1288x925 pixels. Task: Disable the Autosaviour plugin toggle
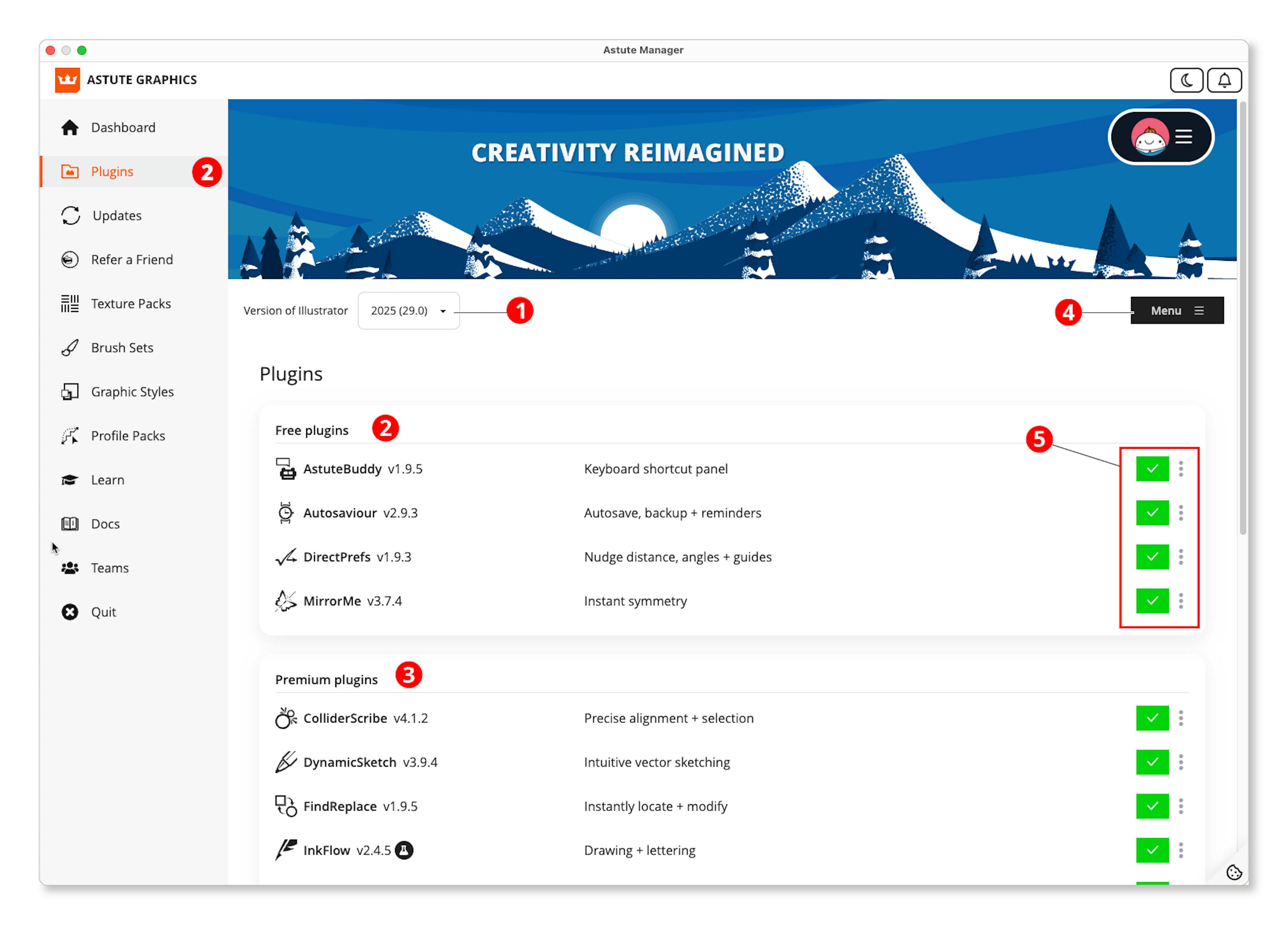click(x=1152, y=512)
